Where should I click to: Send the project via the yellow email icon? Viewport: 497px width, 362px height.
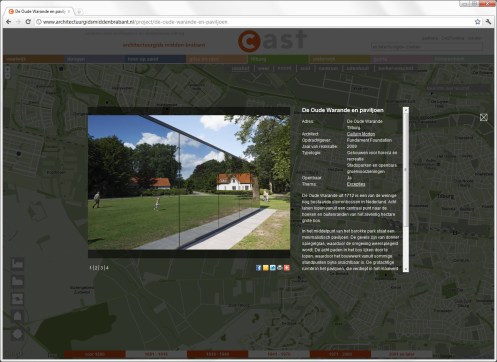coord(266,268)
